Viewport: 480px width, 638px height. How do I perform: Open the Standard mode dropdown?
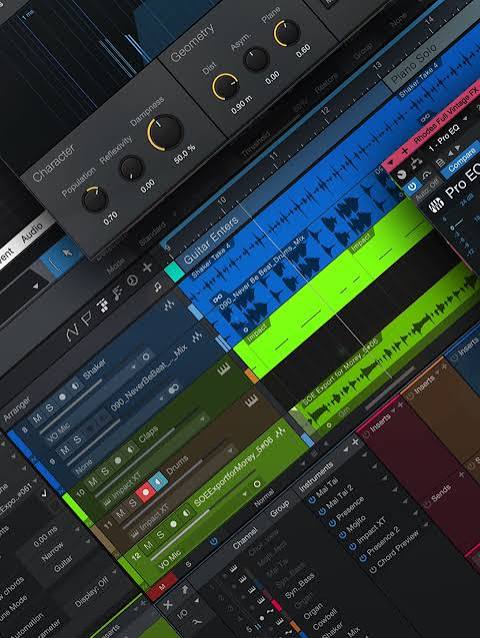tap(154, 236)
